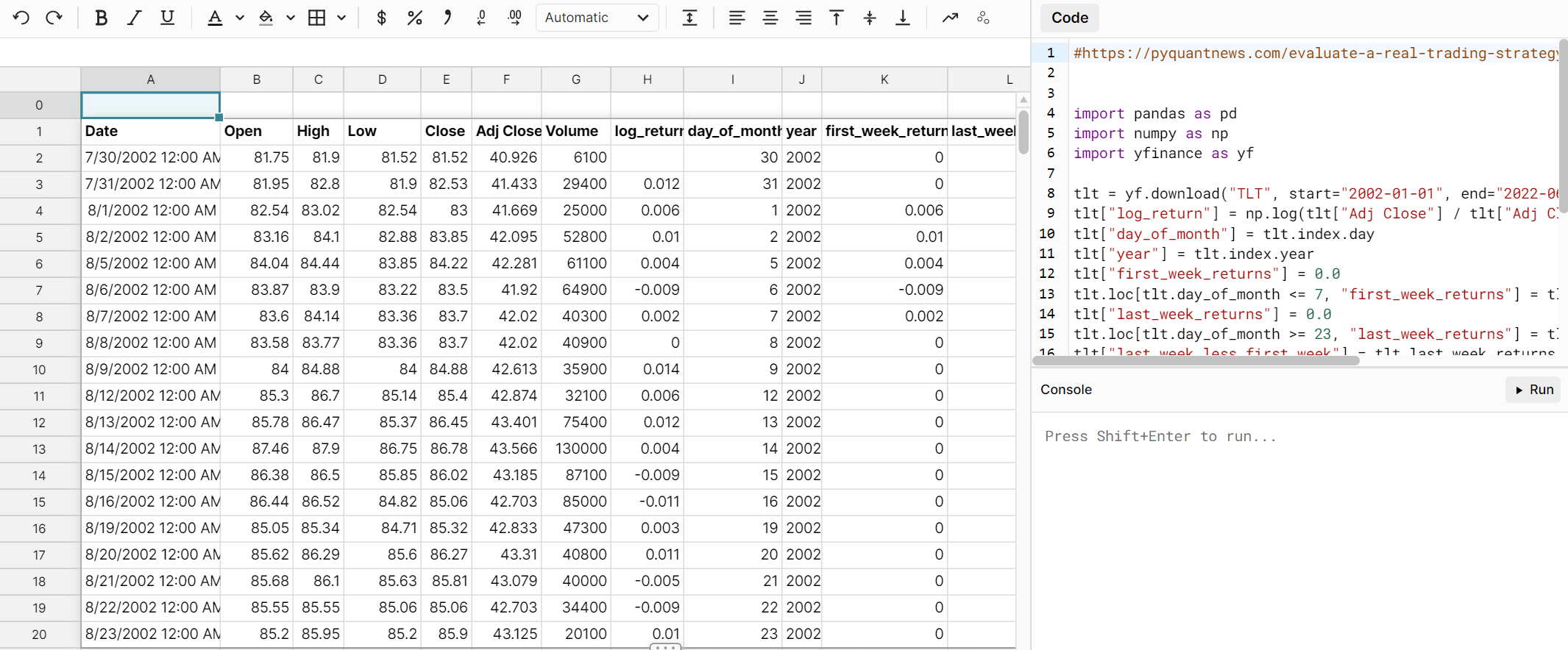Toggle bold formatting

pyautogui.click(x=102, y=18)
